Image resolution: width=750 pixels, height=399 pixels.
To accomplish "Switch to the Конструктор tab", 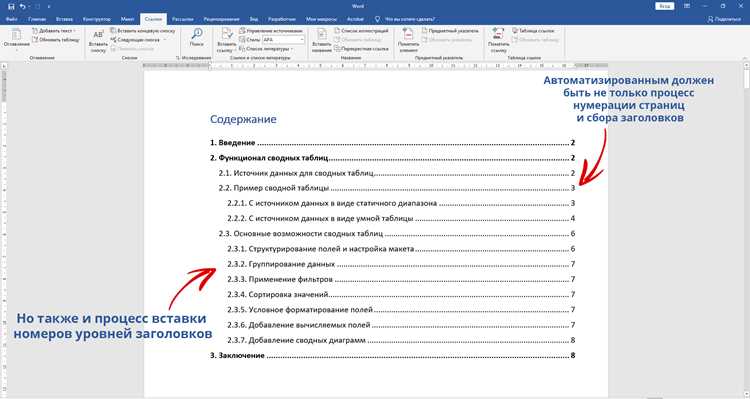I will pos(97,19).
